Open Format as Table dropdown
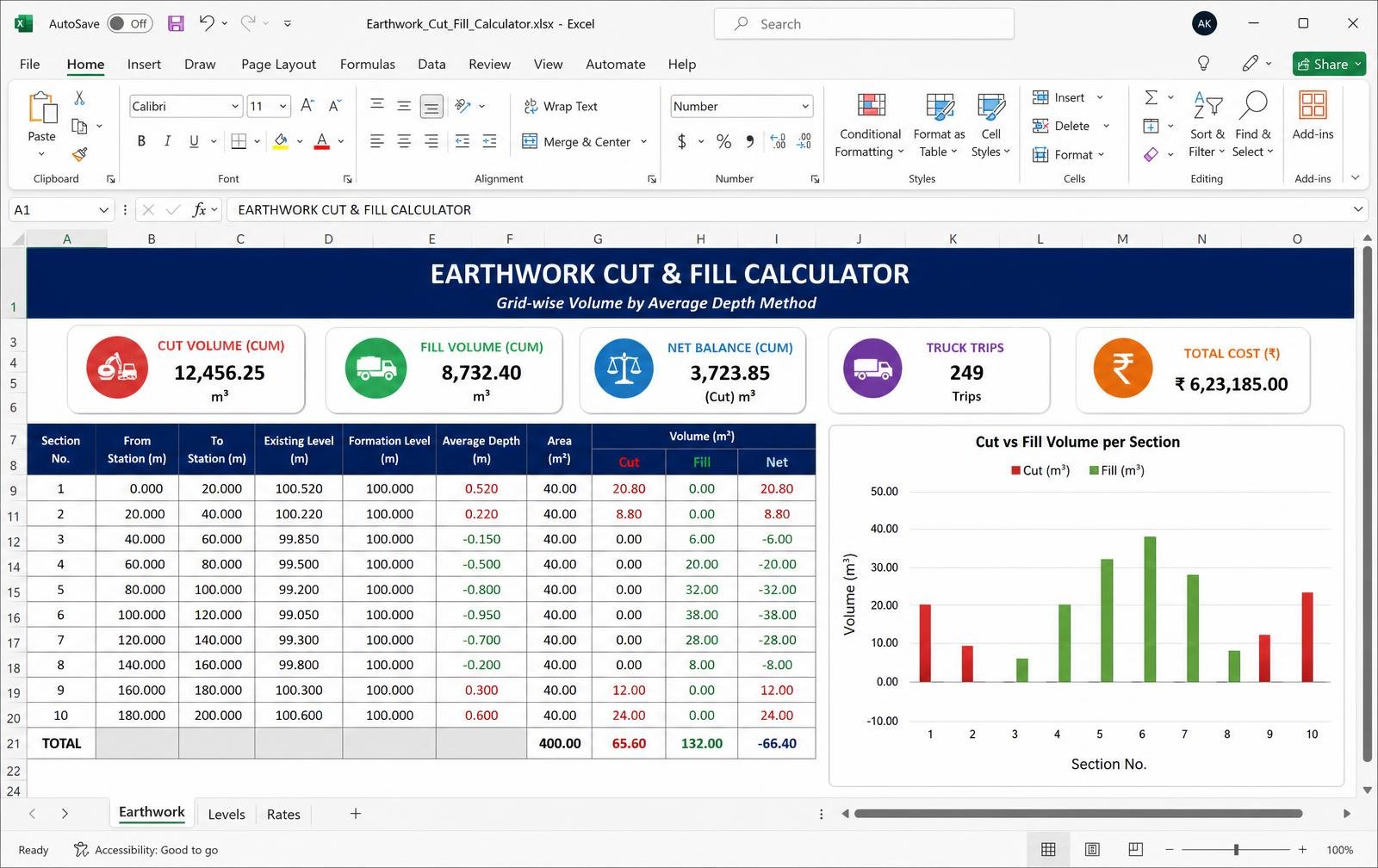Image resolution: width=1378 pixels, height=868 pixels. pyautogui.click(x=939, y=124)
